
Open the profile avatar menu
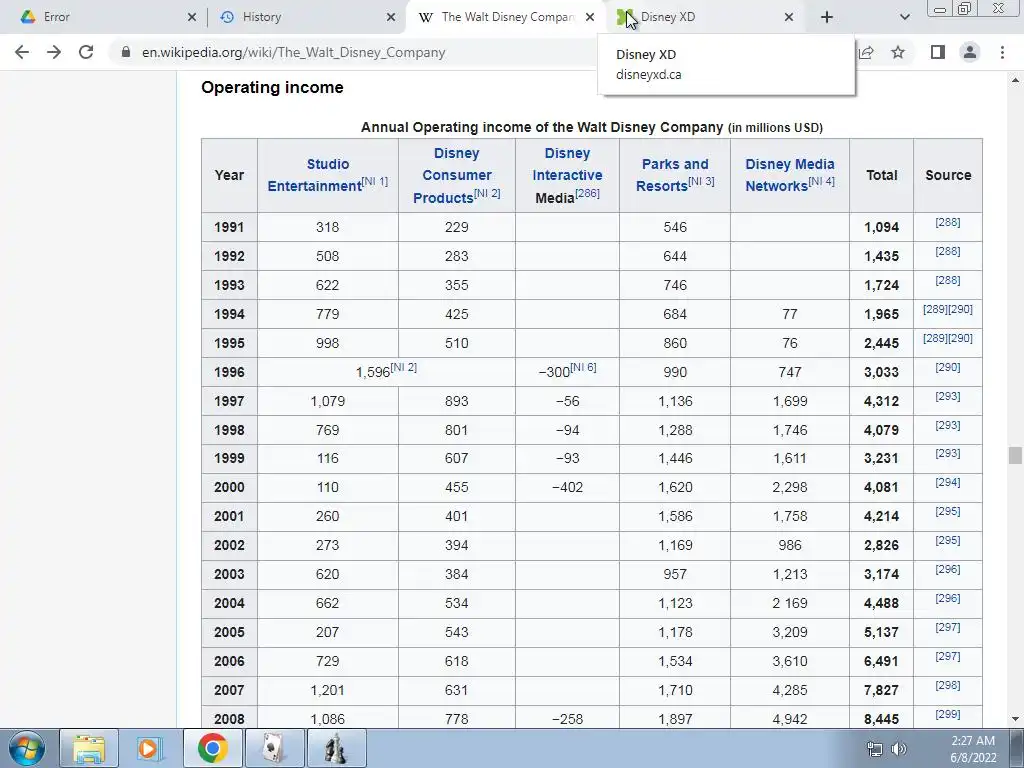[x=970, y=52]
